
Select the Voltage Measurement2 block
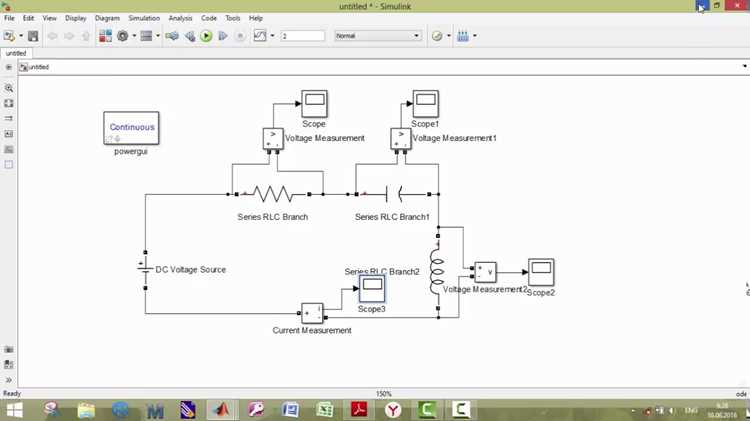click(x=485, y=272)
